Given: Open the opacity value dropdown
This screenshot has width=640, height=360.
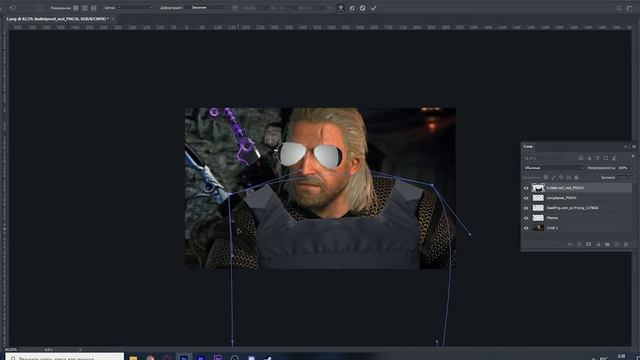Looking at the screenshot, I should pos(625,168).
